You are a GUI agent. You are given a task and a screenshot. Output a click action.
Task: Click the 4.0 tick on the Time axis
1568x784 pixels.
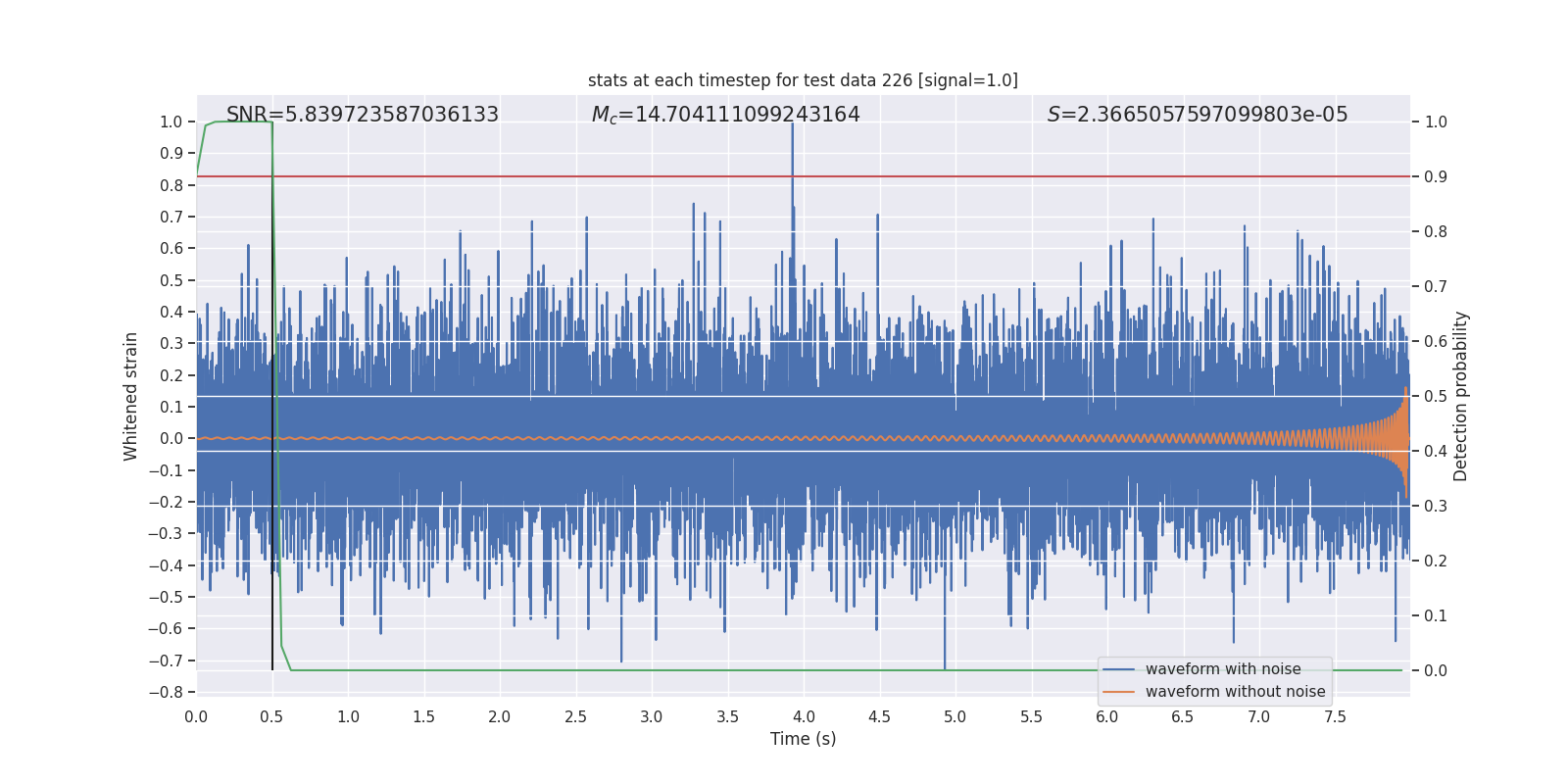(804, 716)
